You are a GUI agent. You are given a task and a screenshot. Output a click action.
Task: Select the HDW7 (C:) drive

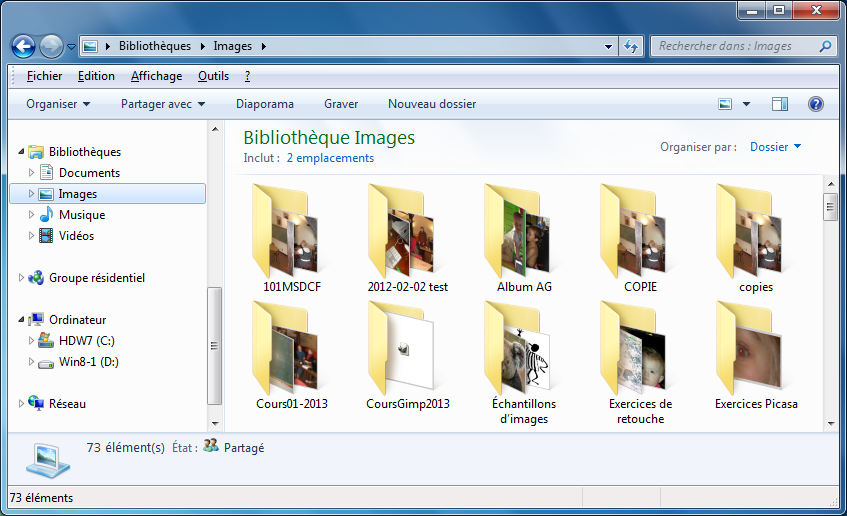[x=86, y=341]
